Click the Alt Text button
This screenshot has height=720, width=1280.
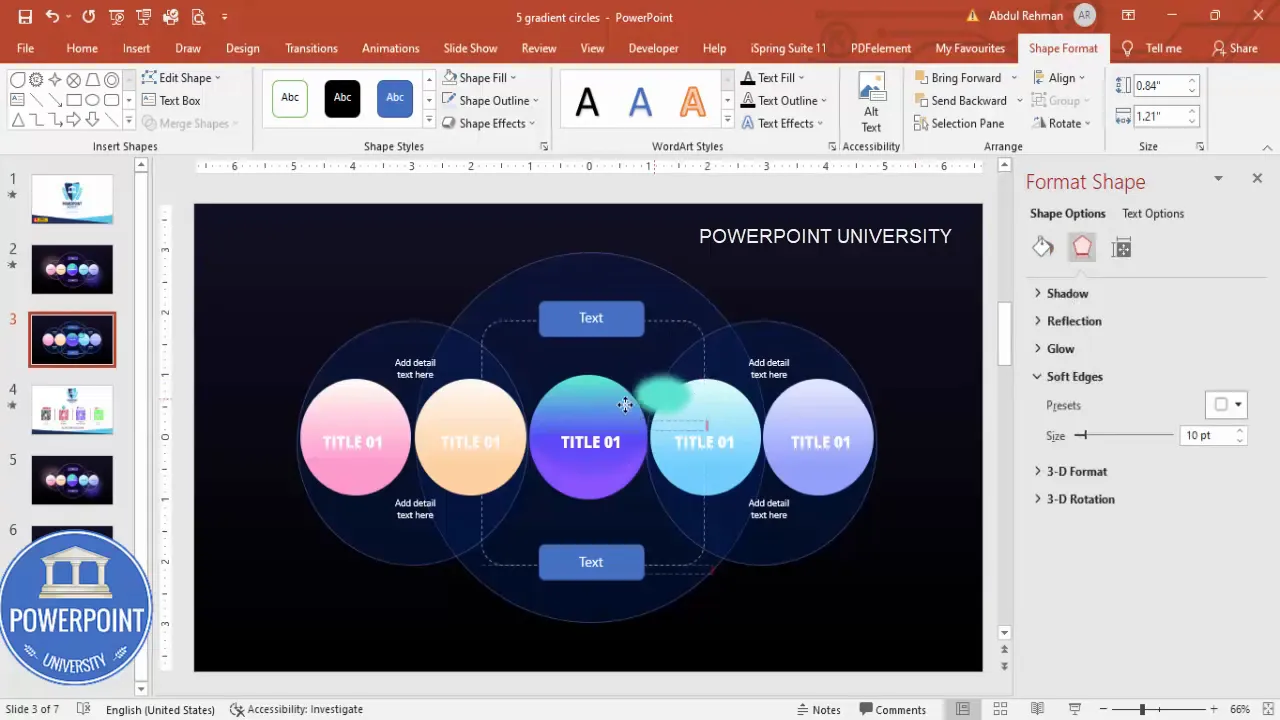[x=872, y=101]
